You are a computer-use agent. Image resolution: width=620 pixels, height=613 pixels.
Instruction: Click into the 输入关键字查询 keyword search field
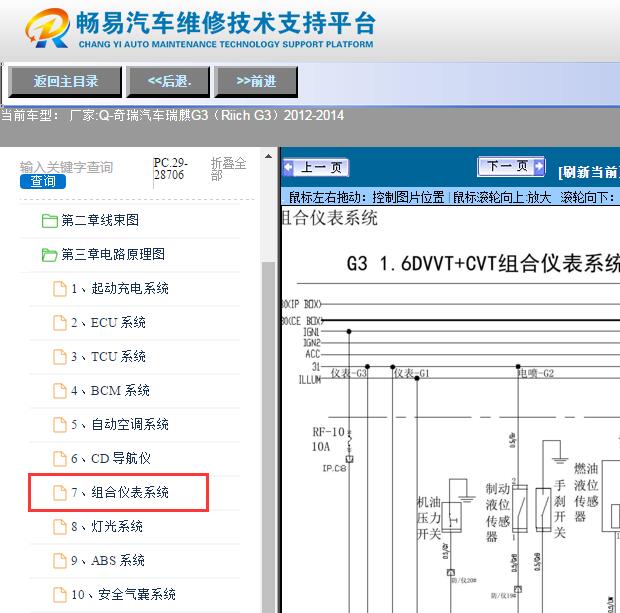(x=66, y=167)
